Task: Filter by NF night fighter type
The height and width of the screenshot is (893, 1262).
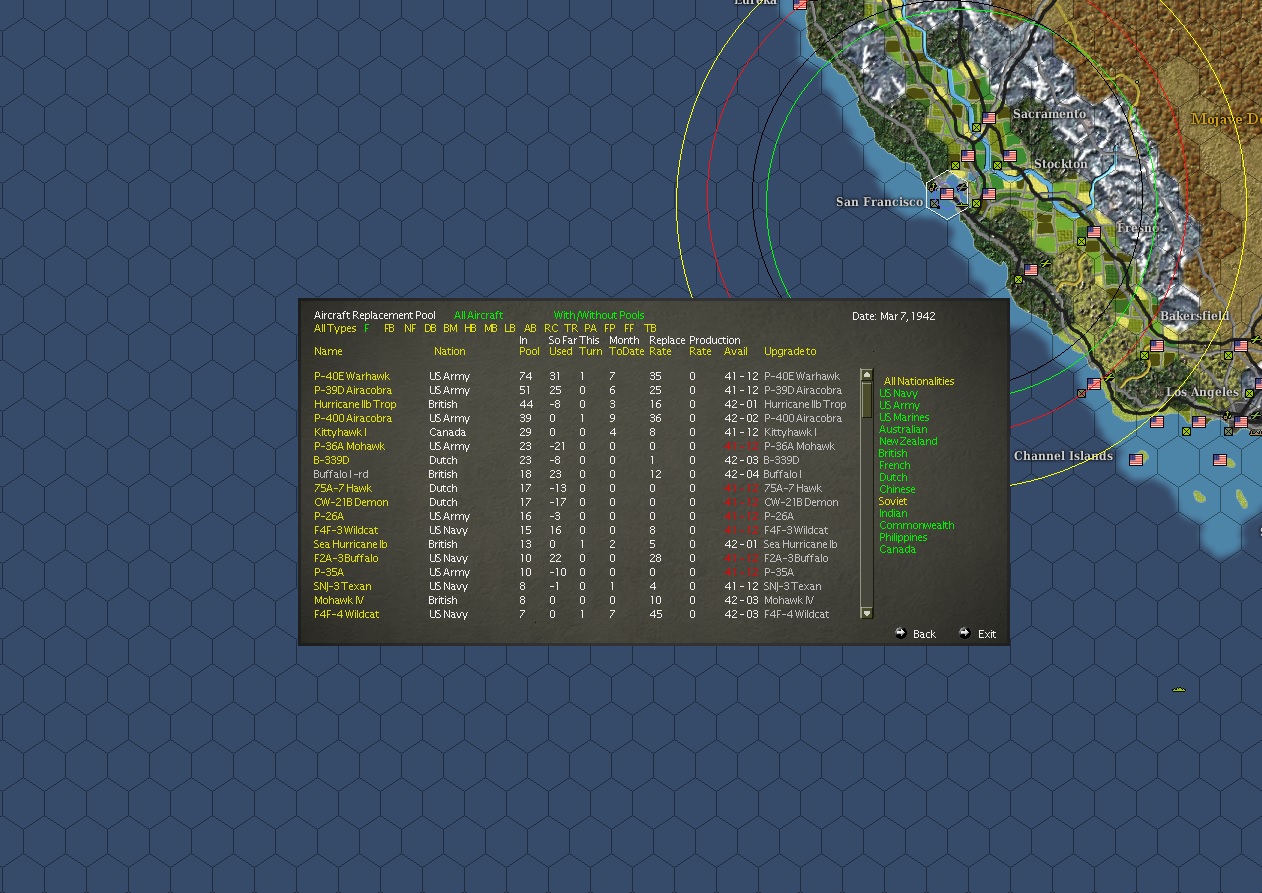Action: pos(409,328)
